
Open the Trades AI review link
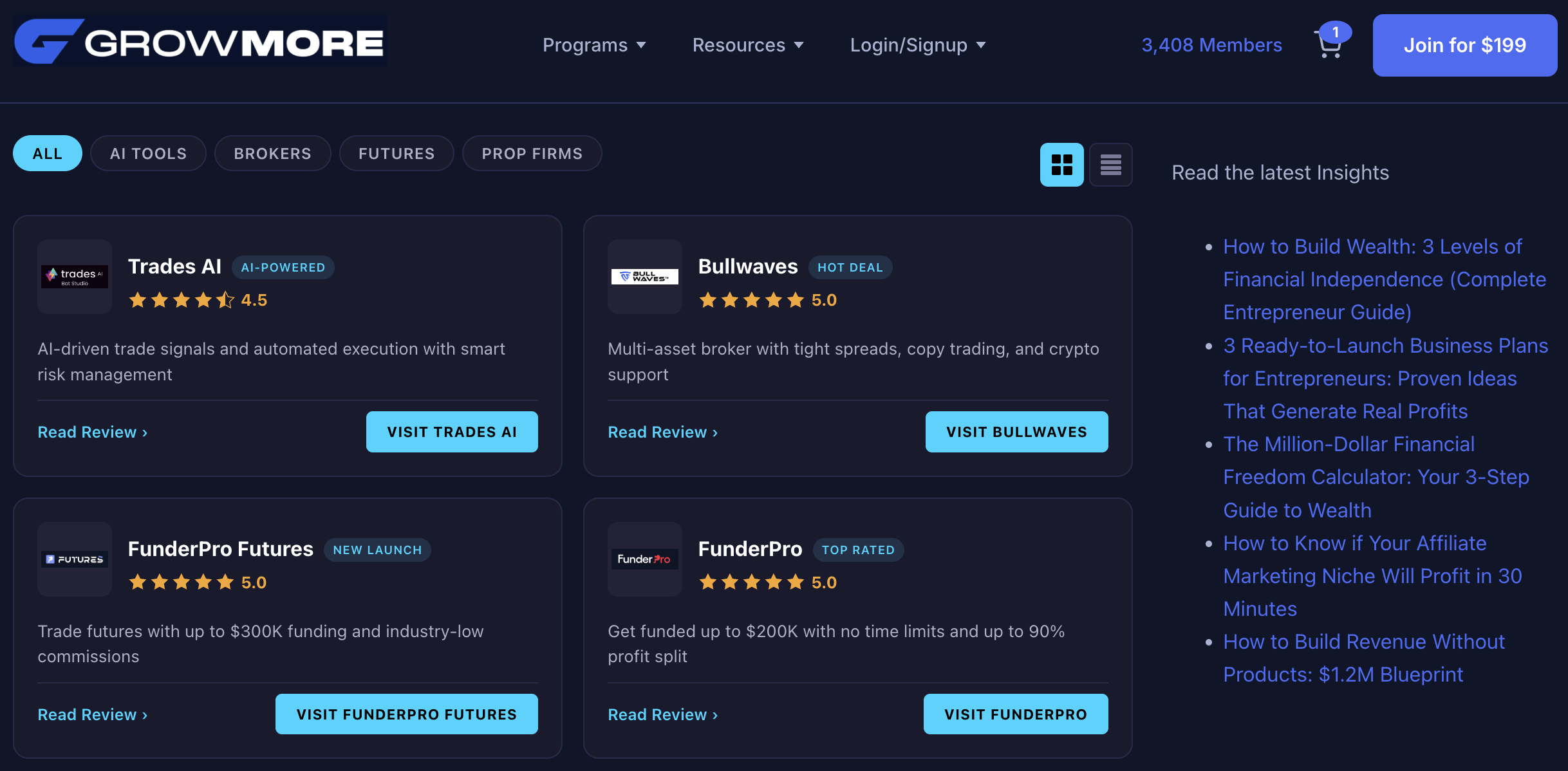pos(92,432)
